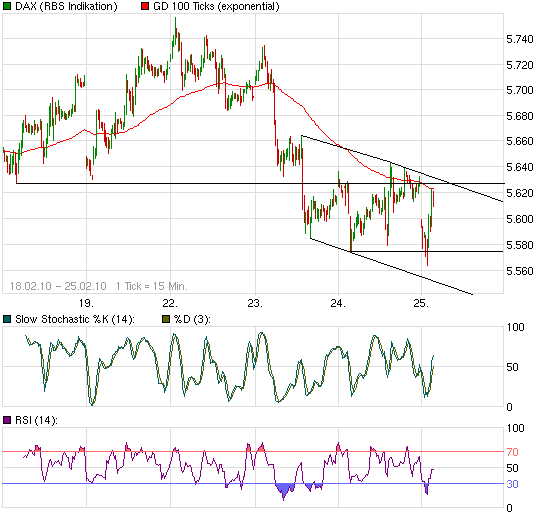
Task: Click the 50 label on Stochastic axis
Action: (x=512, y=367)
